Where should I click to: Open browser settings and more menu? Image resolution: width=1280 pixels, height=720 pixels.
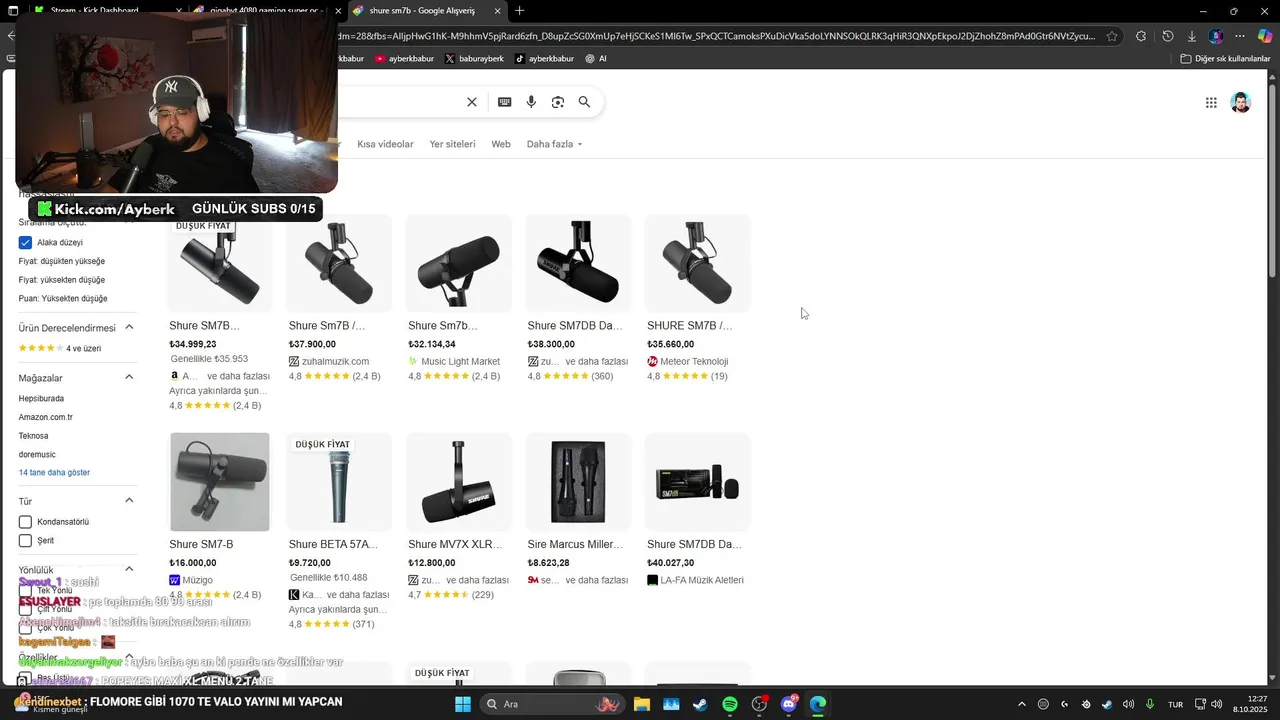click(1240, 36)
